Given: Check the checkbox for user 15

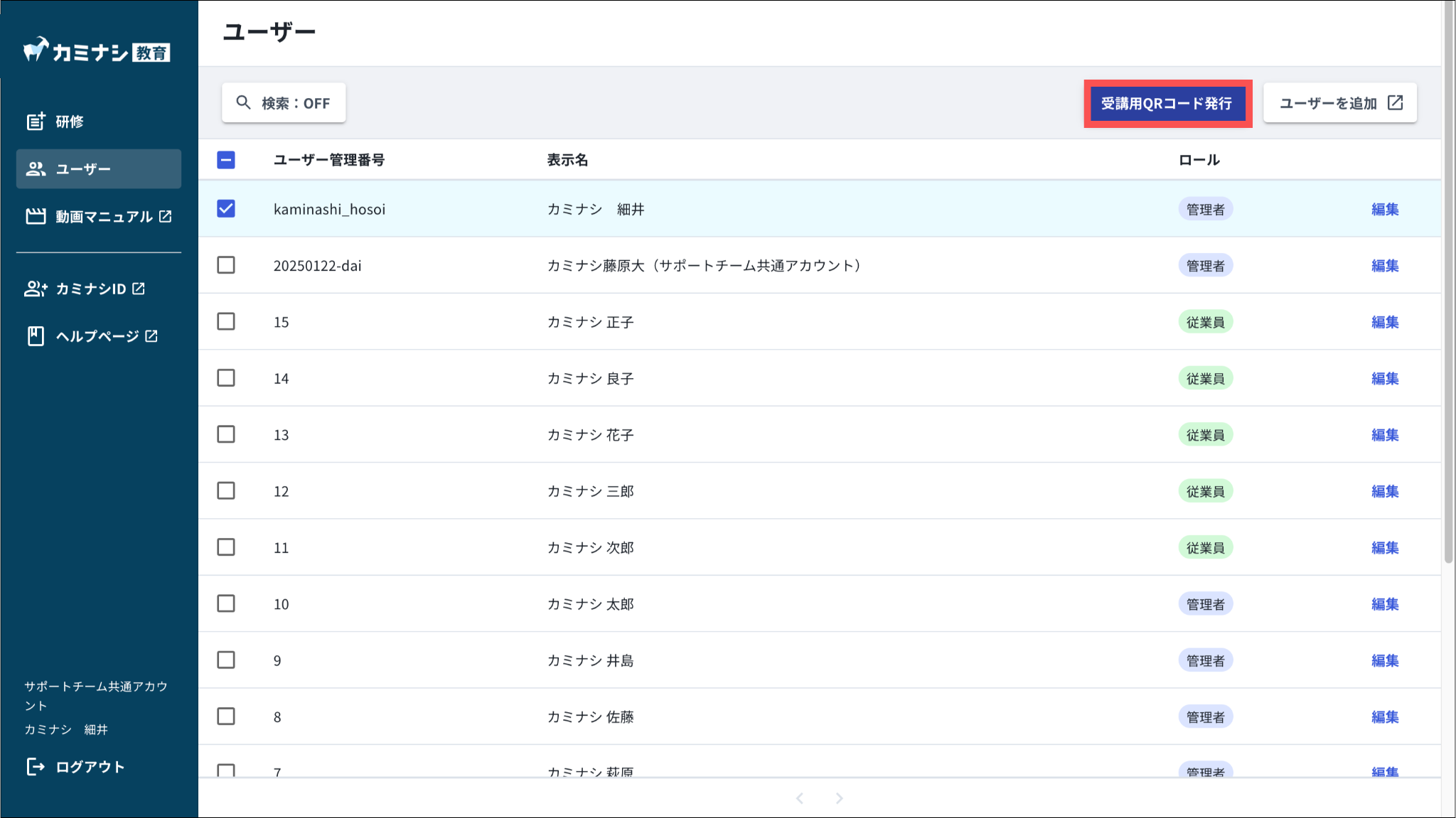Looking at the screenshot, I should (x=226, y=321).
